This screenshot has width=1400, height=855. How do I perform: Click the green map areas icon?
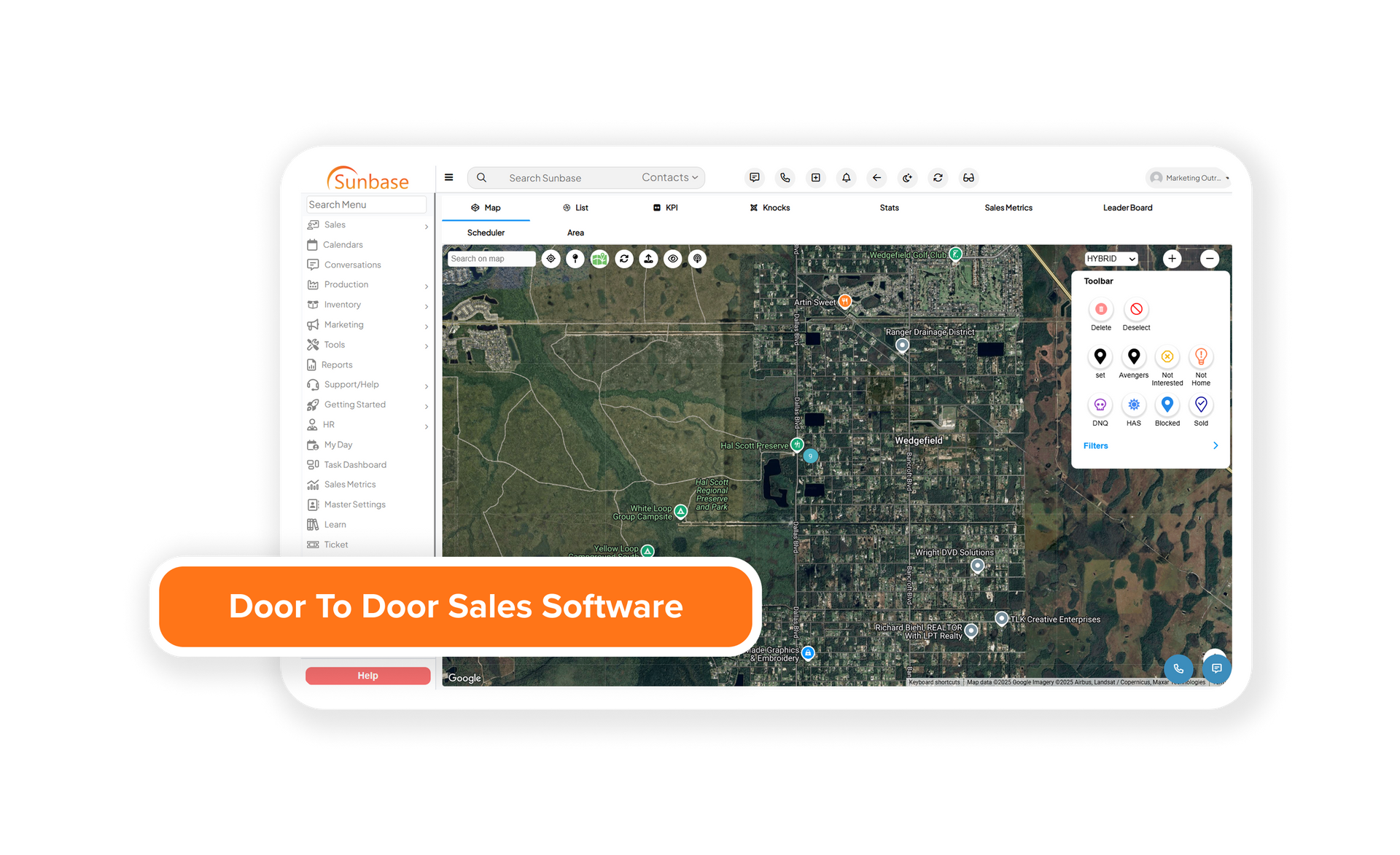point(599,259)
